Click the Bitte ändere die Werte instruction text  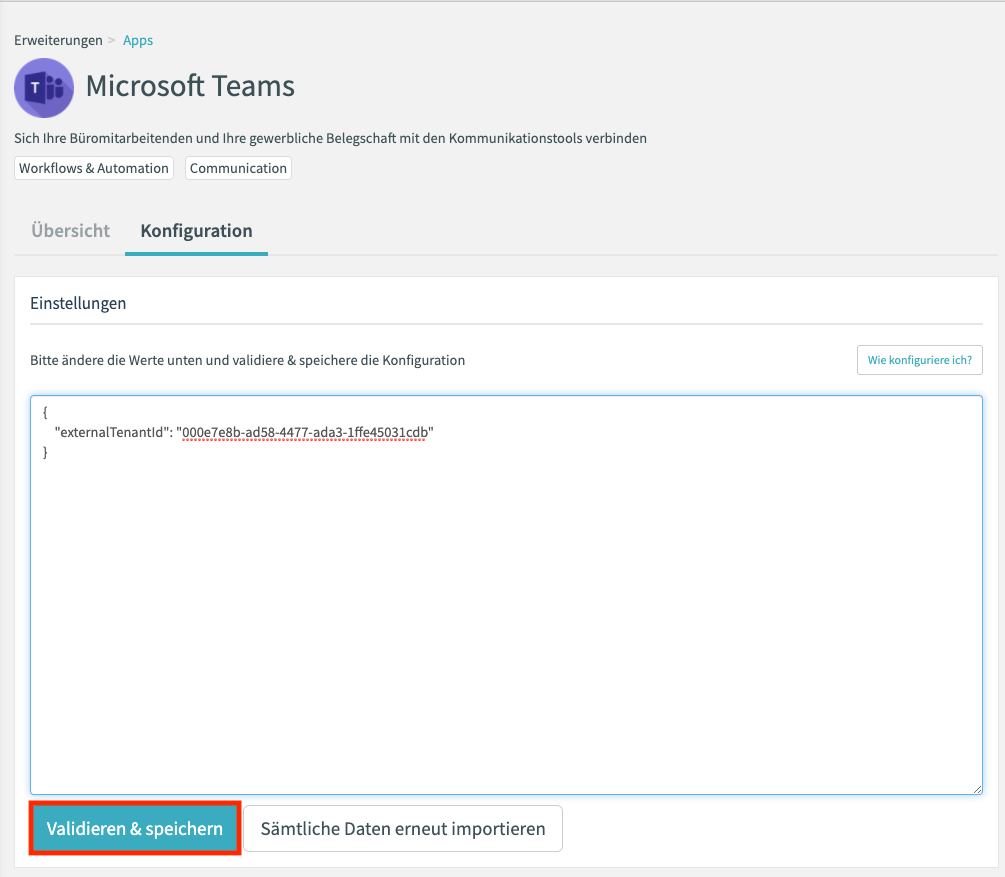pos(247,360)
